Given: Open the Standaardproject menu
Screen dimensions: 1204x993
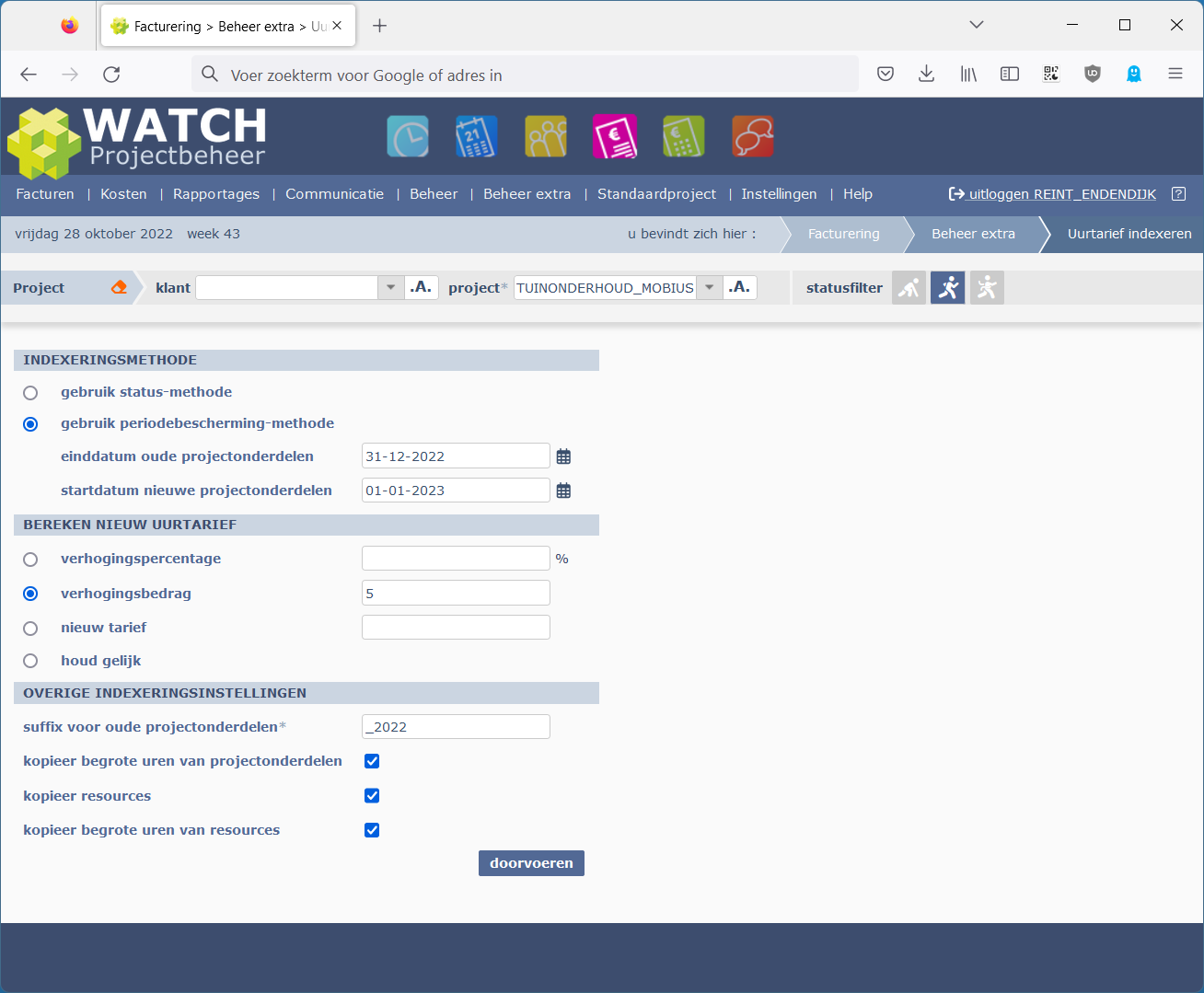Looking at the screenshot, I should pos(656,194).
